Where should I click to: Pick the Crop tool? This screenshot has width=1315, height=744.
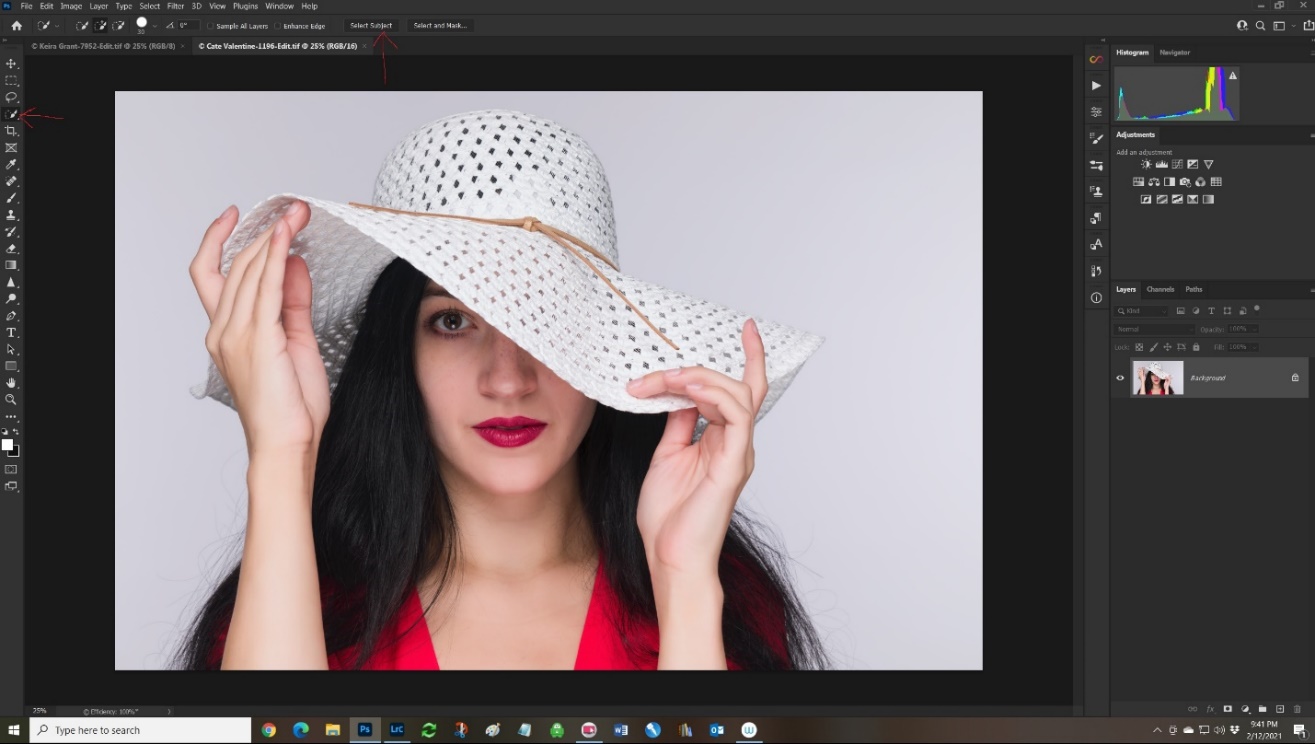pos(12,131)
